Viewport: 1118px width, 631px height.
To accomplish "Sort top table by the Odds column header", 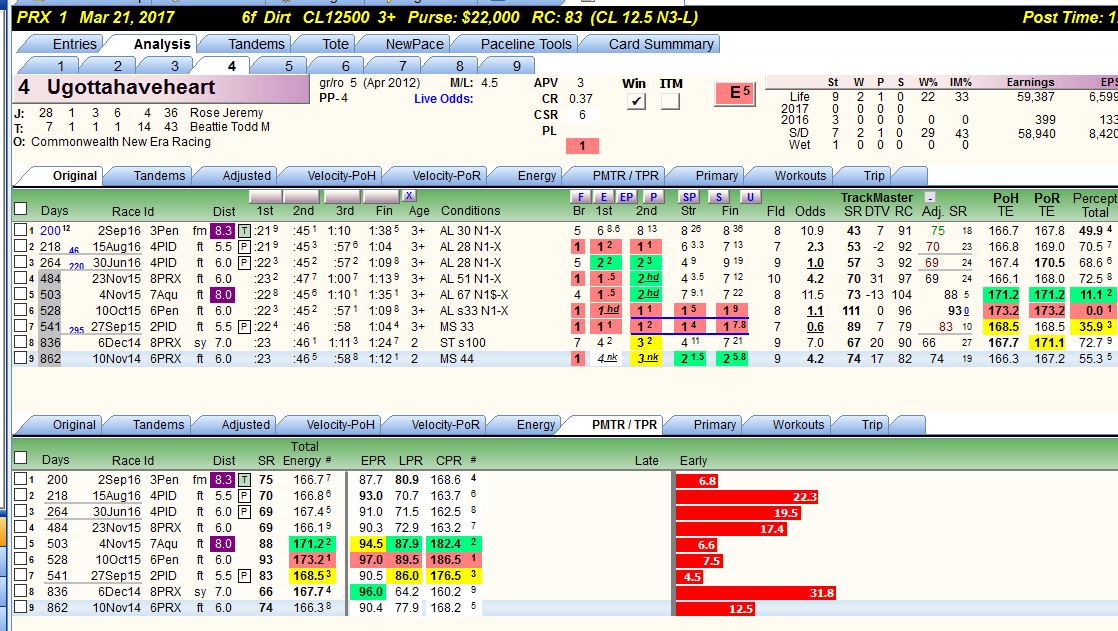I will coord(810,211).
